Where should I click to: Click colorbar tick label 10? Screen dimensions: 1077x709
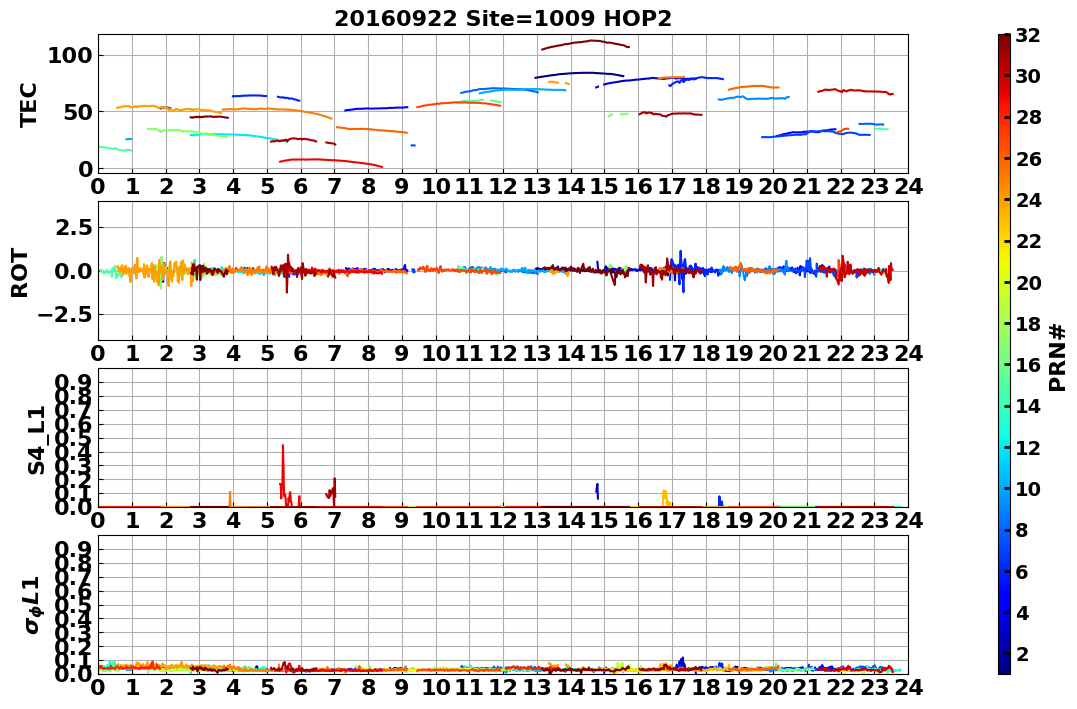[1028, 488]
